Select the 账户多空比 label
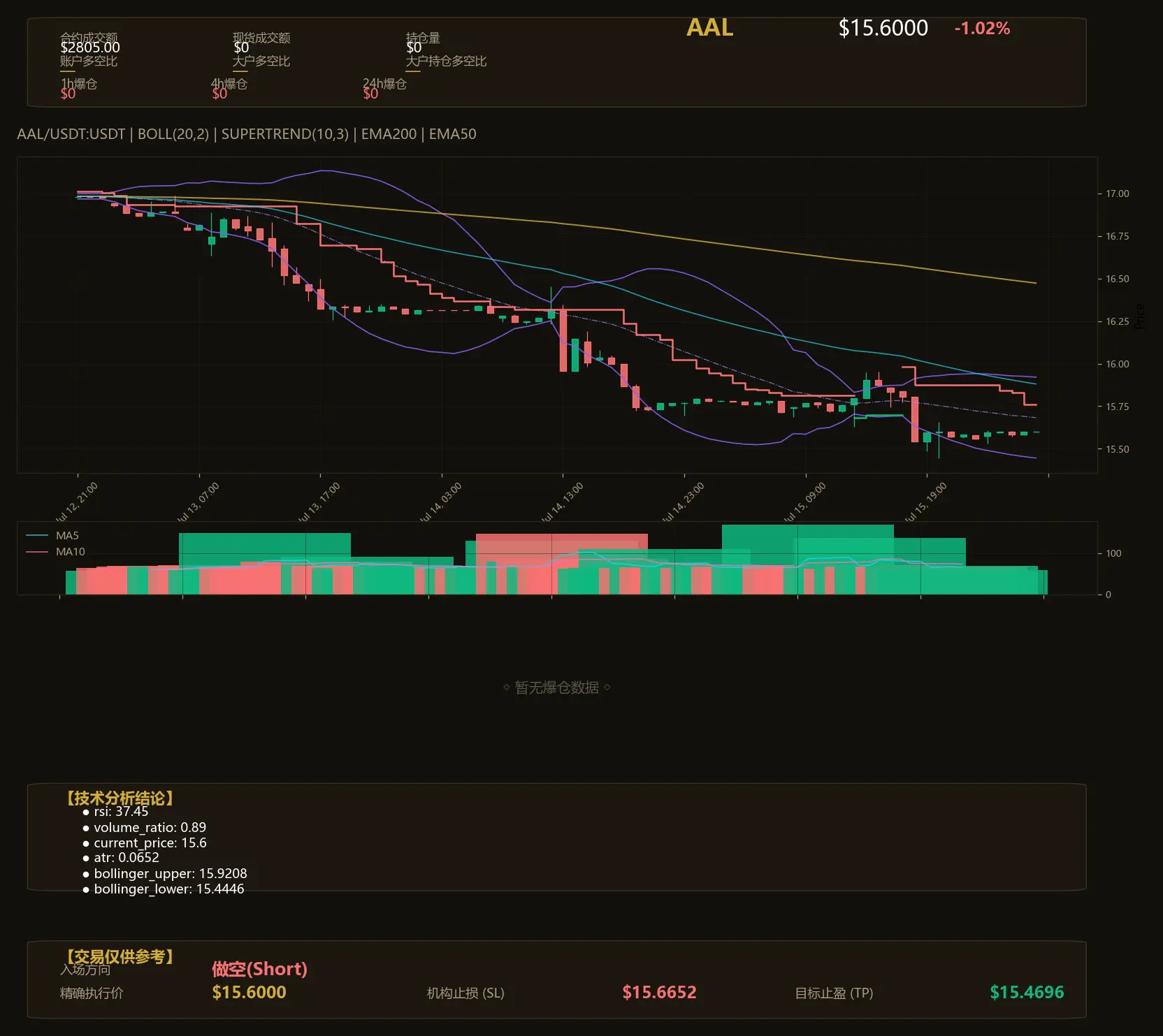 (x=89, y=61)
